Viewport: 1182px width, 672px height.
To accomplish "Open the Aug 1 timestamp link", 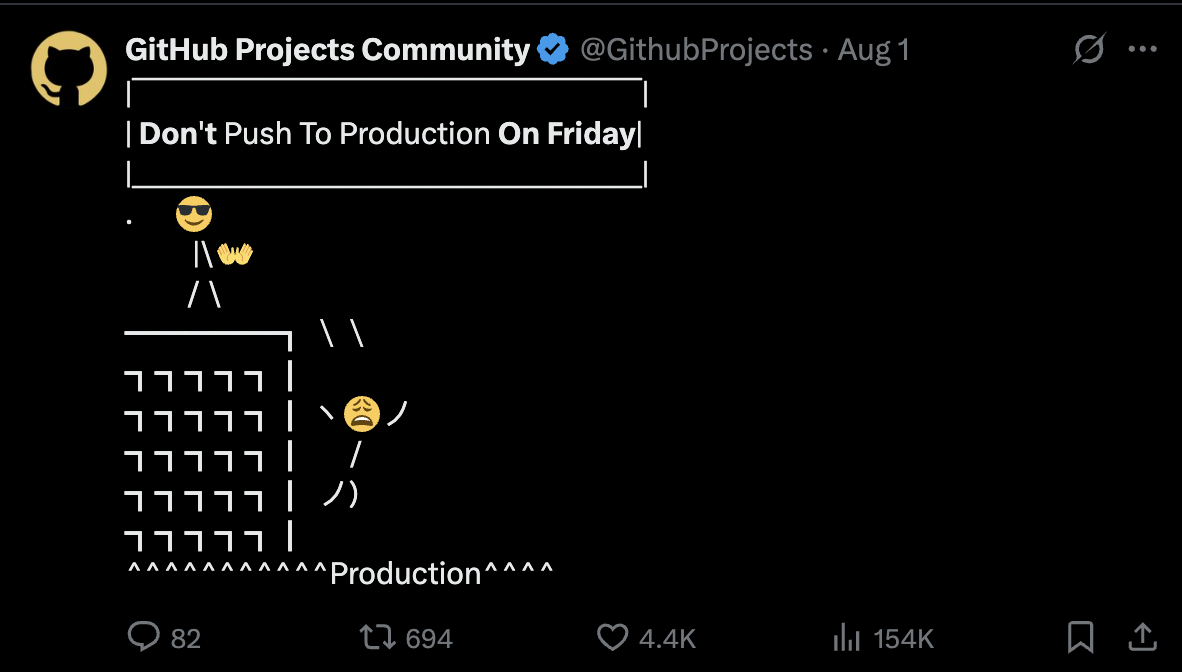I will pyautogui.click(x=874, y=50).
